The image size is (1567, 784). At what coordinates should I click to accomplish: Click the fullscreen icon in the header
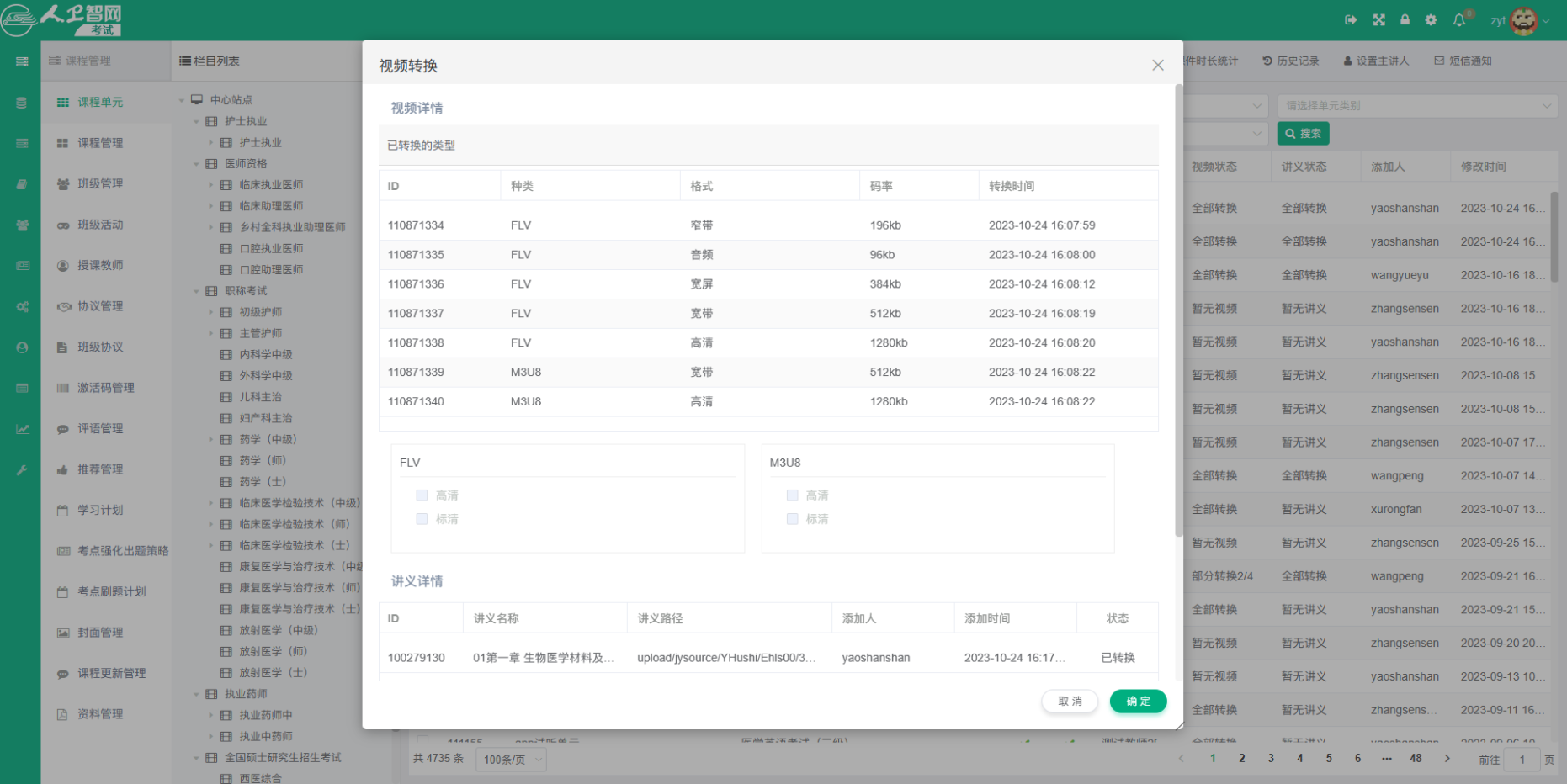click(1378, 19)
